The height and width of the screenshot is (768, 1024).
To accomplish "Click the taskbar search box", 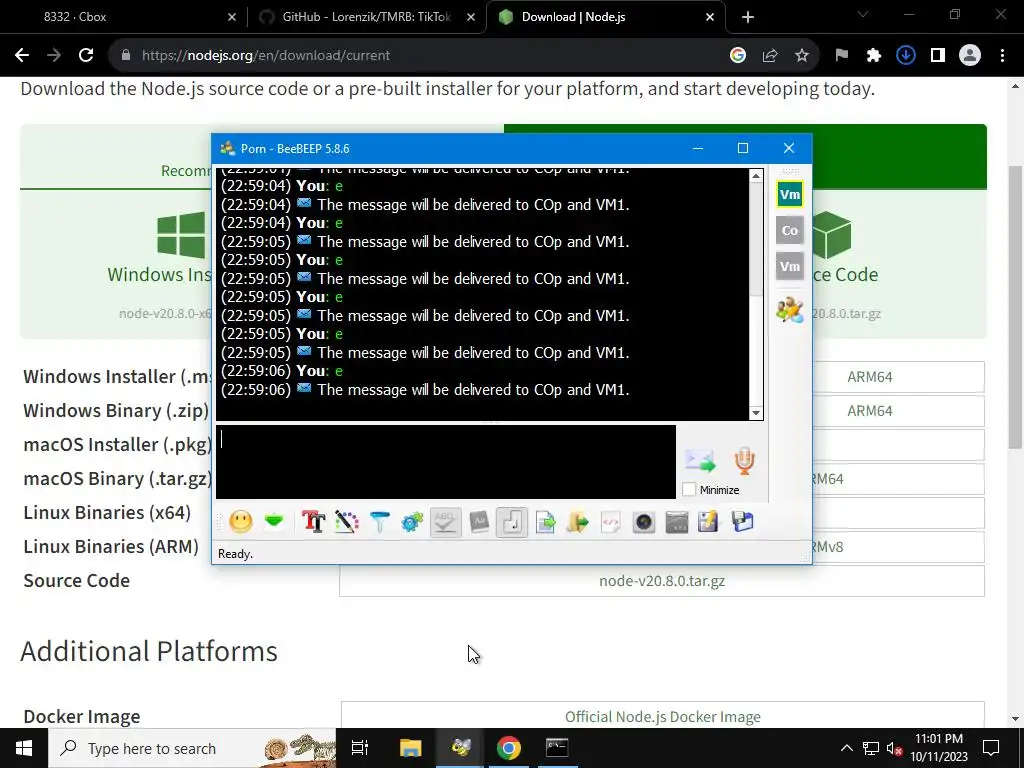I will (192, 748).
